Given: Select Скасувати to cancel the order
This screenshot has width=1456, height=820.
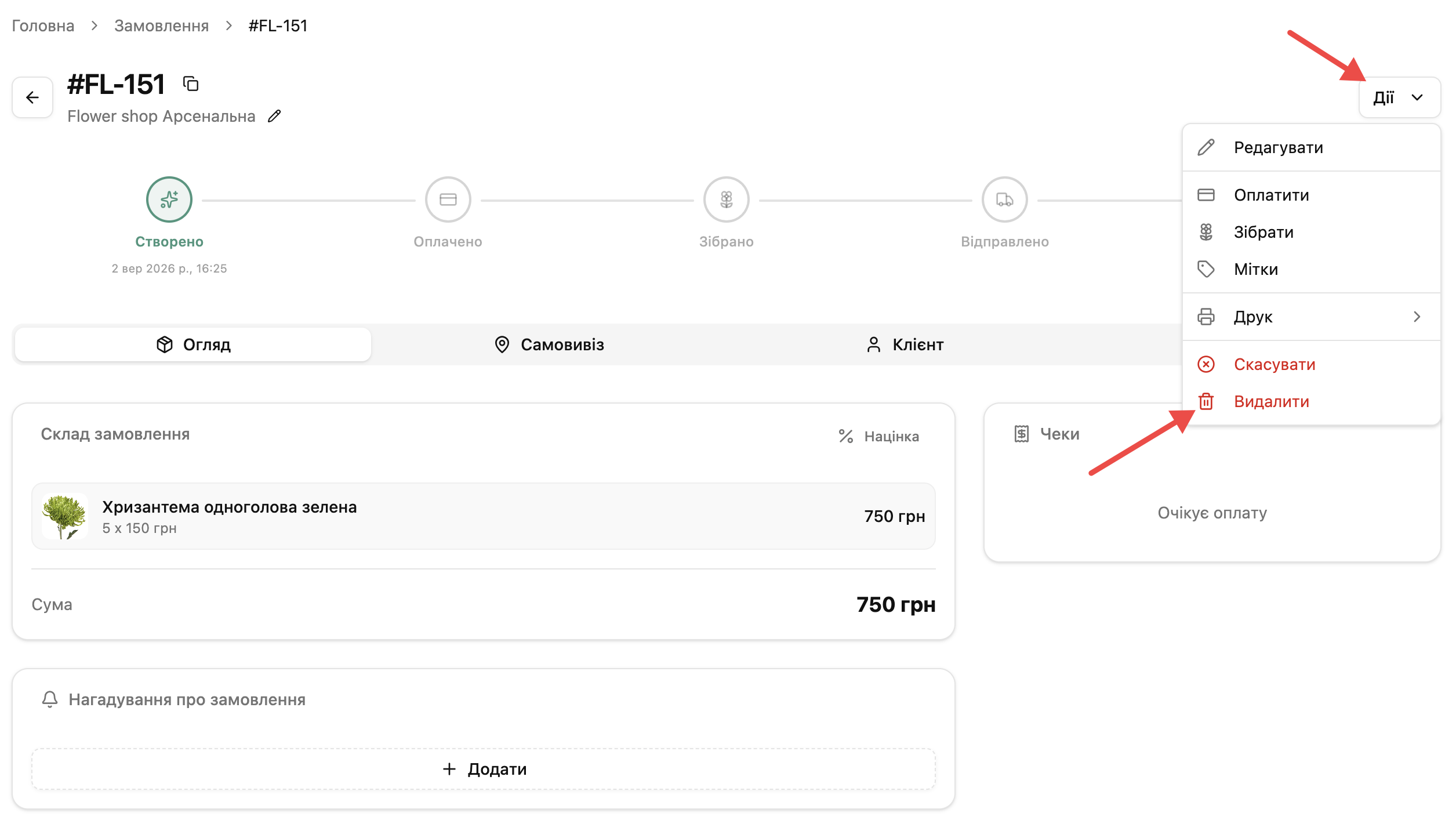Looking at the screenshot, I should tap(1312, 364).
